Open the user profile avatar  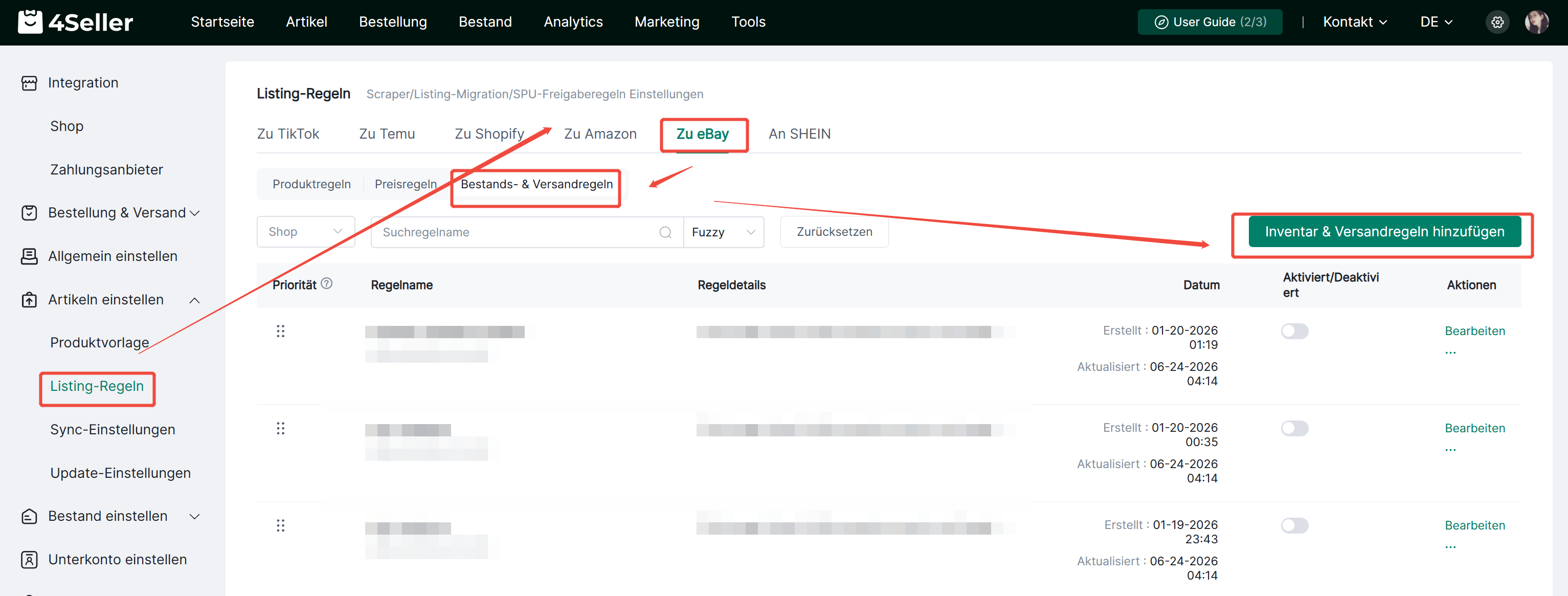click(1536, 22)
